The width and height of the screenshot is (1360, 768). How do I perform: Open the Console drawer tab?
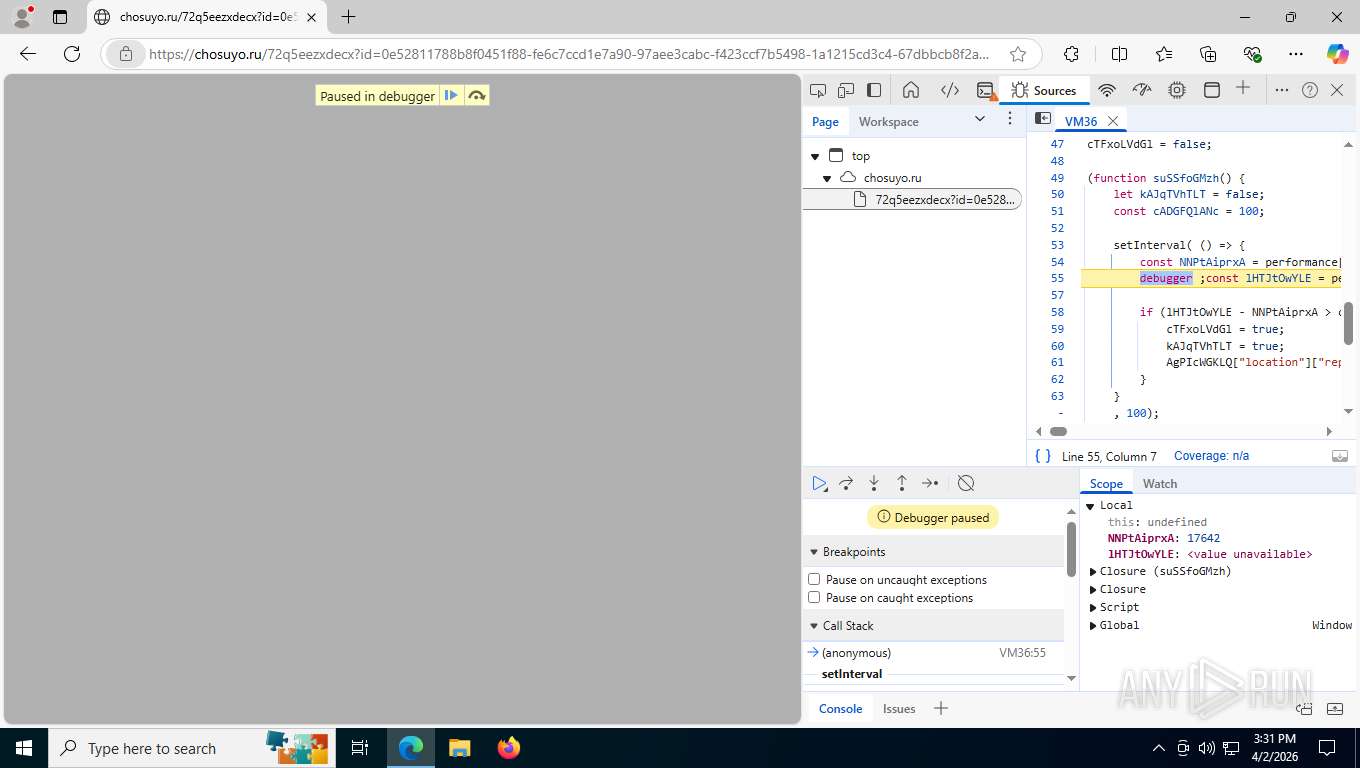840,708
